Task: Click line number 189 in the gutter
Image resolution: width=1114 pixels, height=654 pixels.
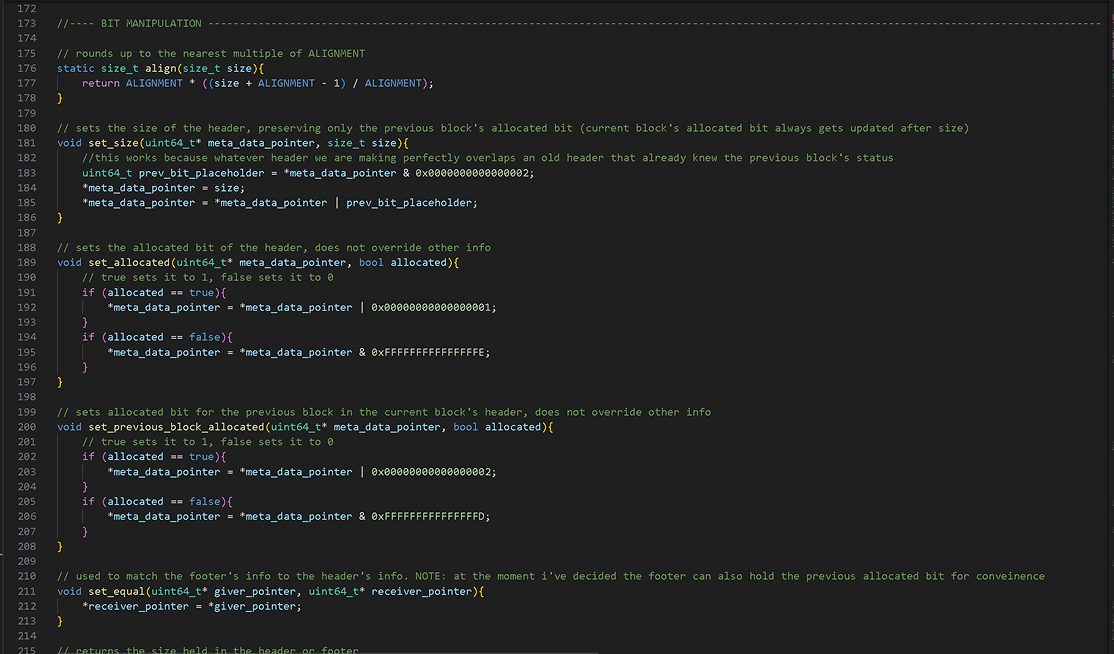Action: (x=26, y=262)
